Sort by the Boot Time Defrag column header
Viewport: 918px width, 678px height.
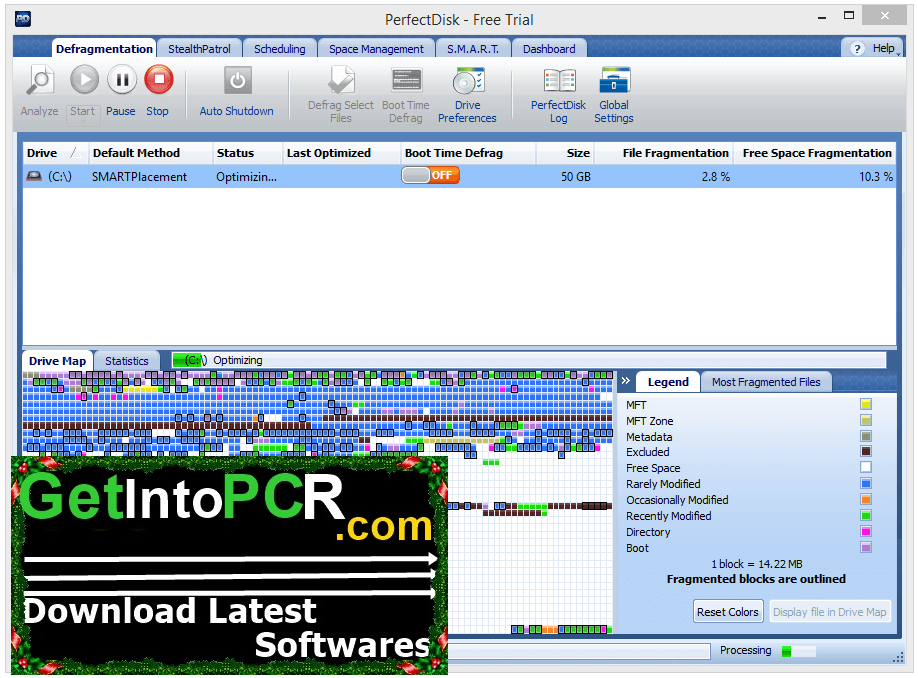[x=468, y=153]
